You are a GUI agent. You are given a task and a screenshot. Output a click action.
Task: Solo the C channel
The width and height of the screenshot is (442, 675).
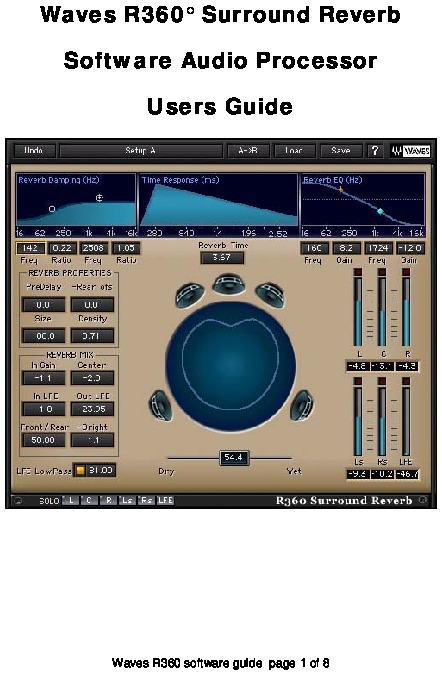coord(89,500)
